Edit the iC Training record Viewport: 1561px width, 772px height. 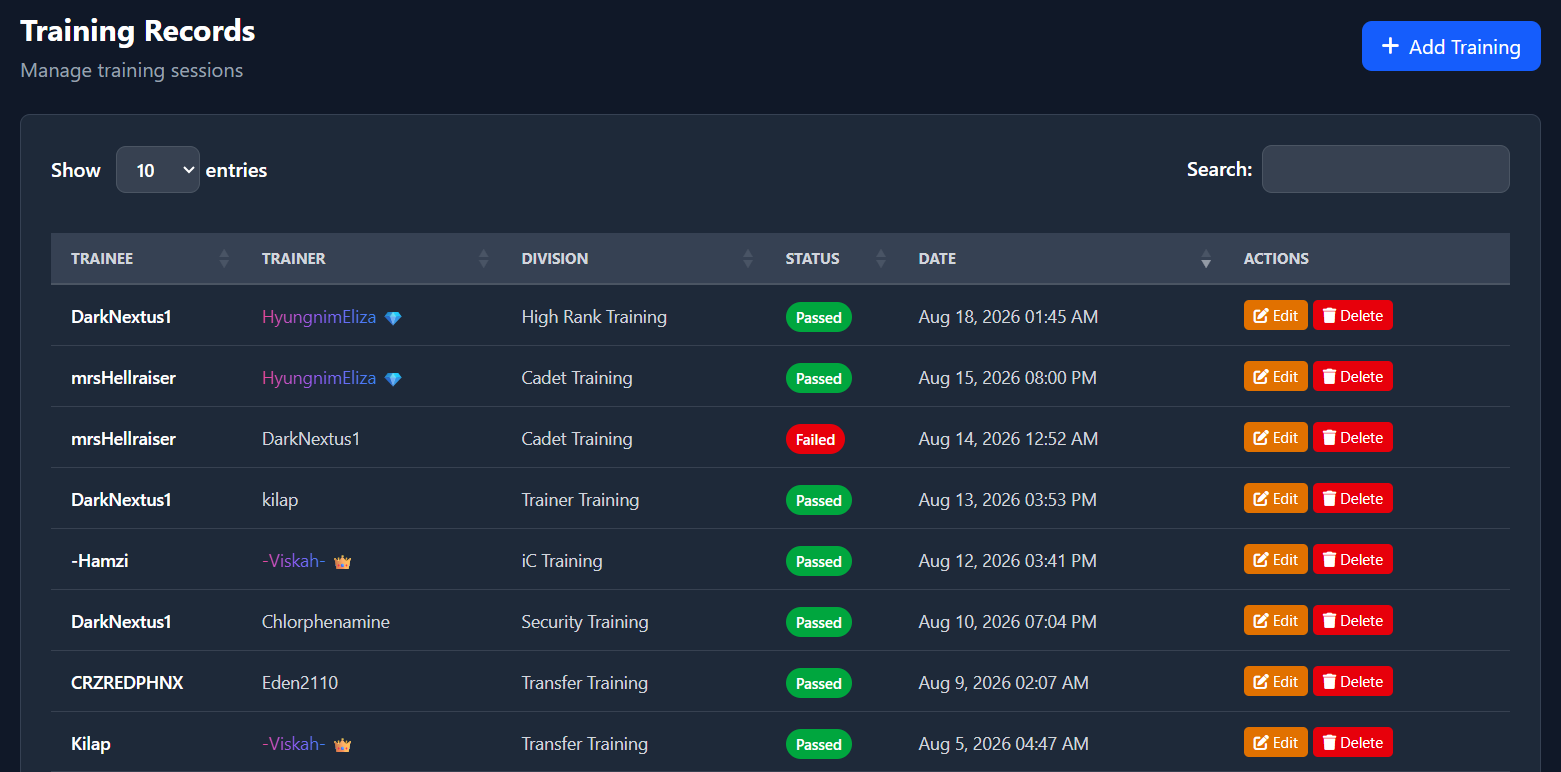[1275, 559]
